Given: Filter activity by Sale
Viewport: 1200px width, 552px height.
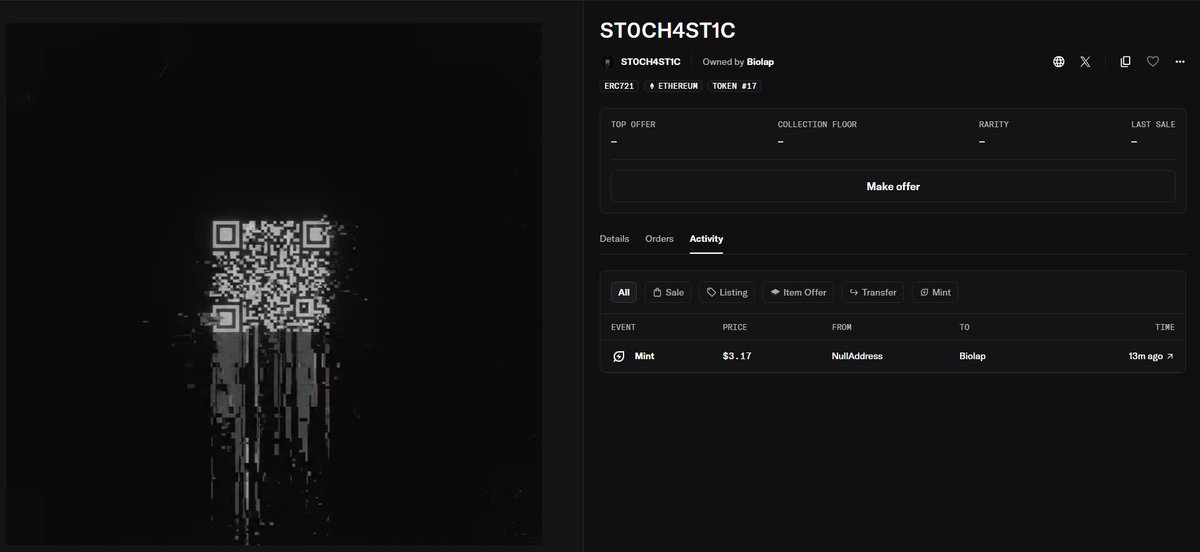Looking at the screenshot, I should [x=667, y=292].
